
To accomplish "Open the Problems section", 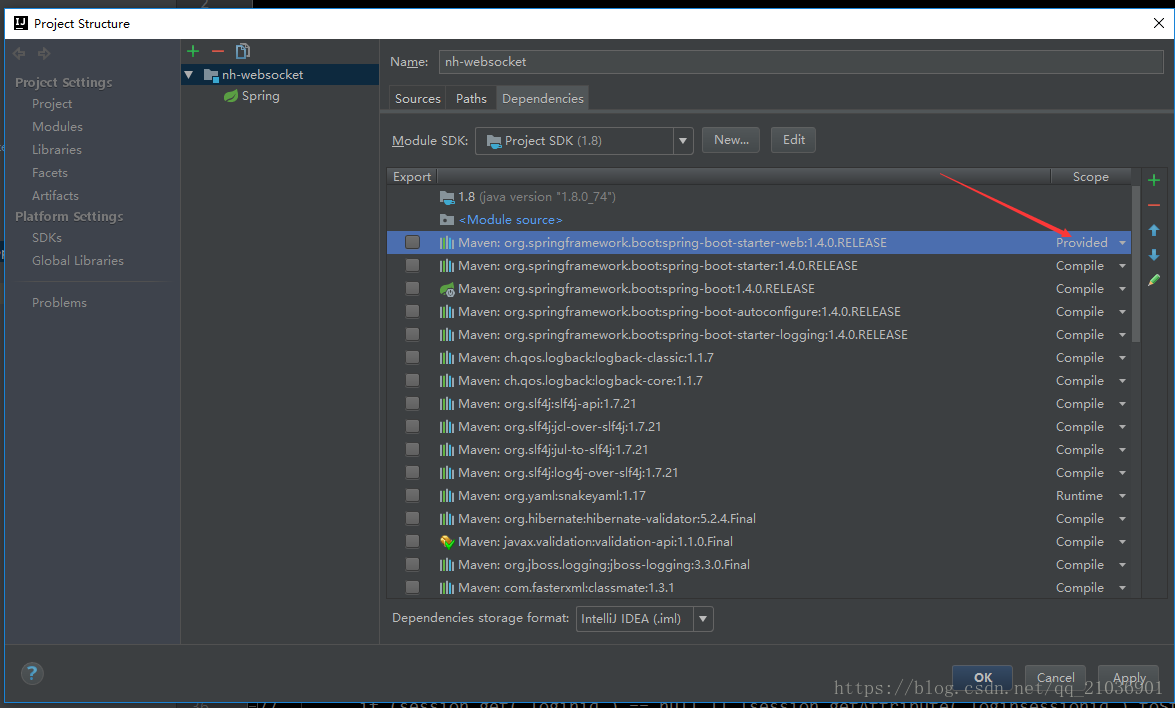I will (x=59, y=303).
